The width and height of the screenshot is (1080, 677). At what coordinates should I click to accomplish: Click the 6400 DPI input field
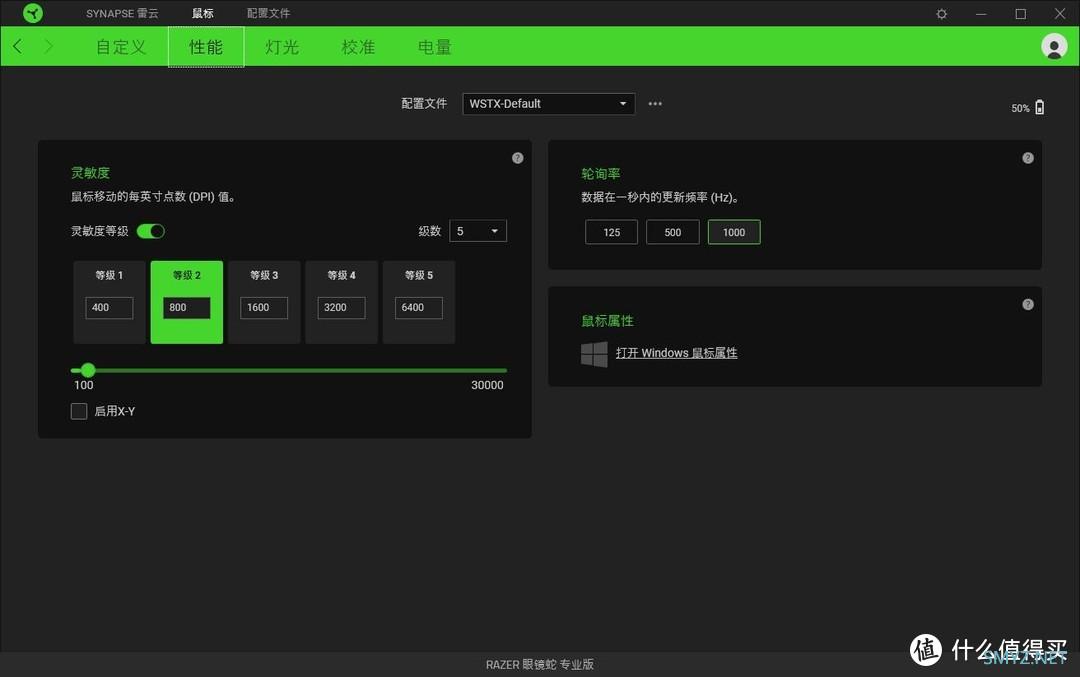419,308
